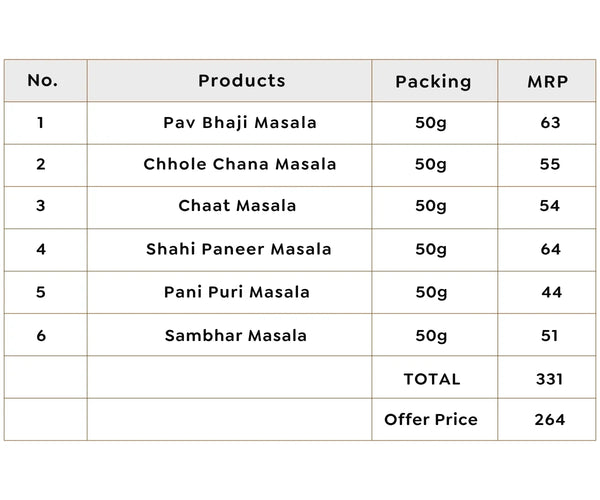Select the Offer Price label
The image size is (600, 500).
(x=431, y=420)
